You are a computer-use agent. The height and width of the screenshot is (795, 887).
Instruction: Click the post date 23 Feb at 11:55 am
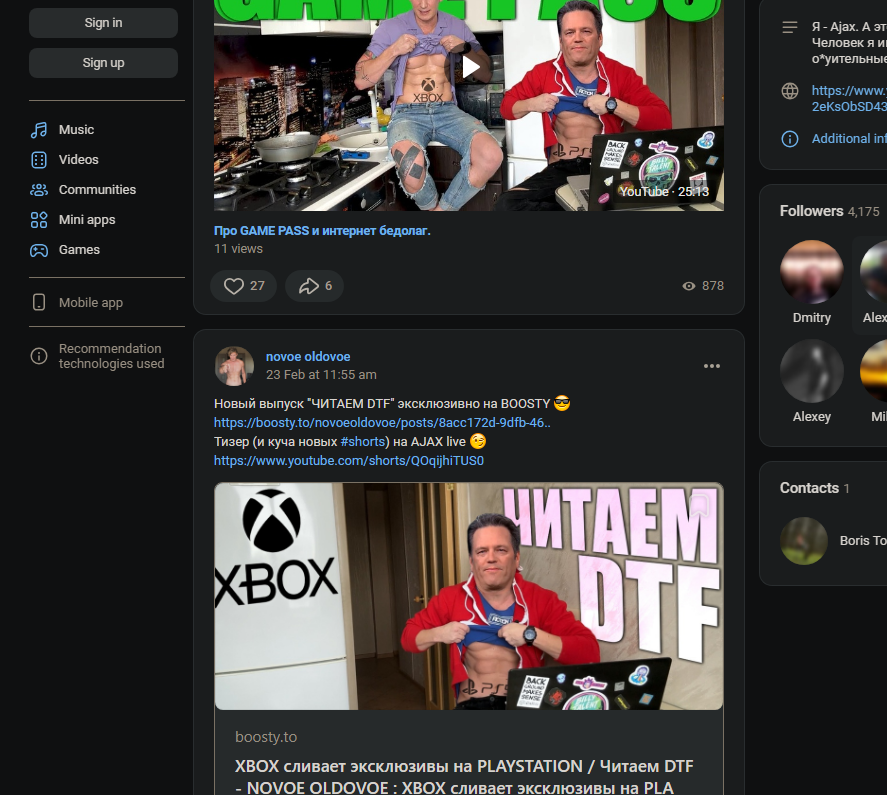tap(321, 375)
